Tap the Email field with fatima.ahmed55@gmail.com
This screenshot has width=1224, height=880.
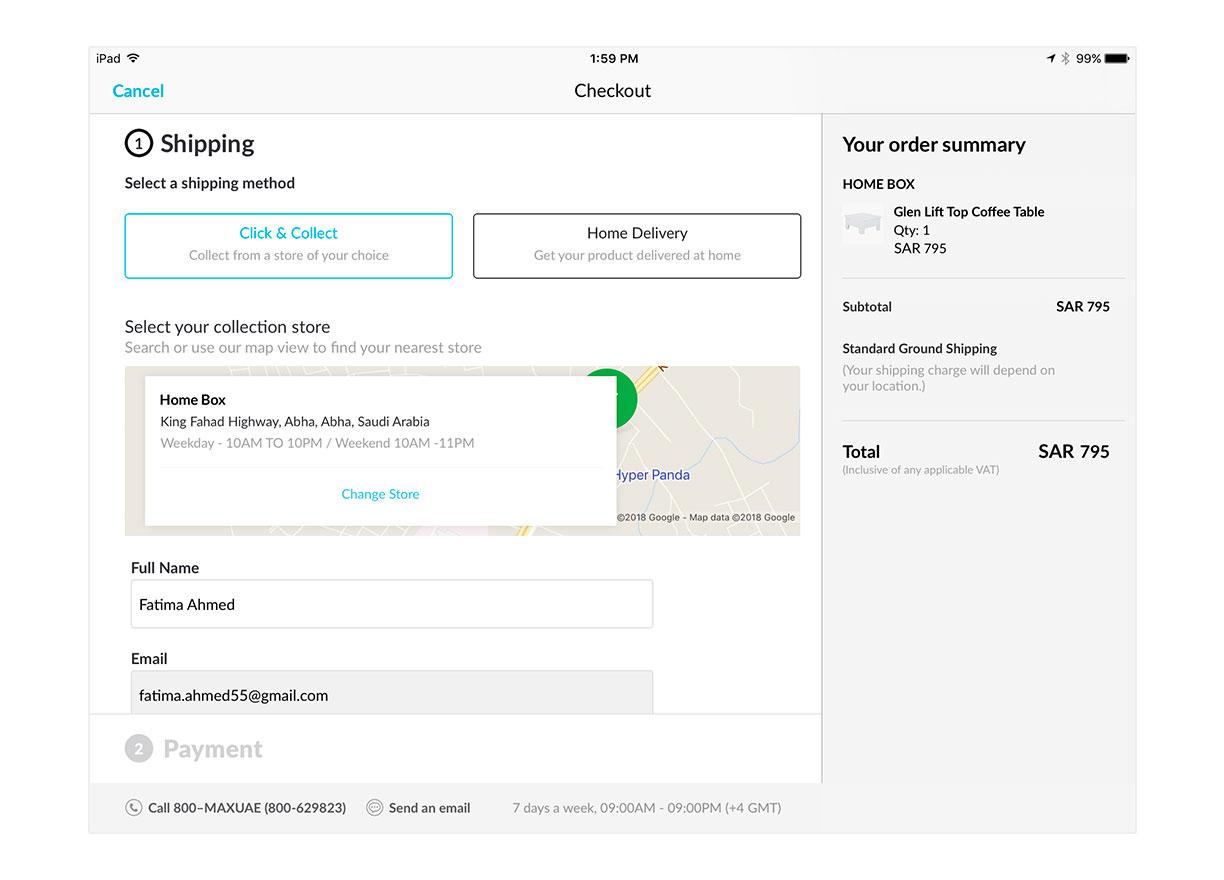392,694
